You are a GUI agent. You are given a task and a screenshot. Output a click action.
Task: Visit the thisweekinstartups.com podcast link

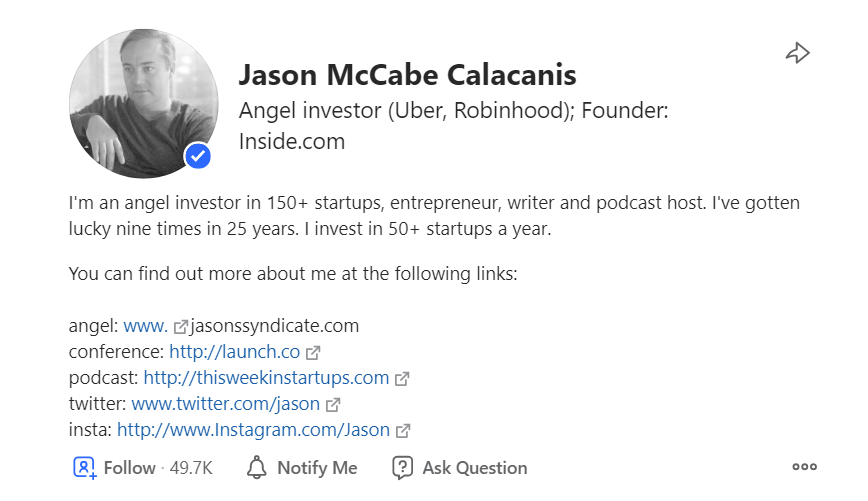(266, 378)
